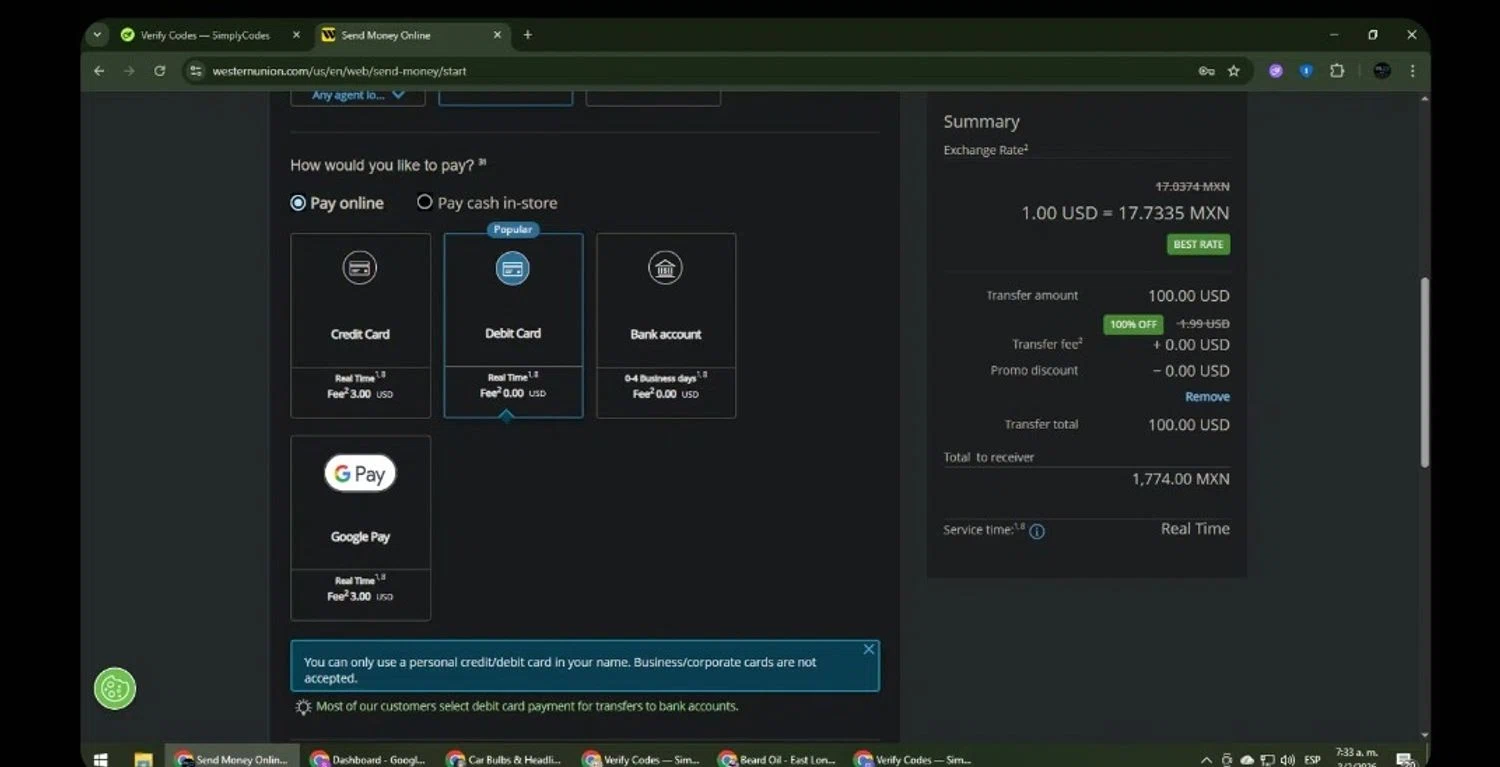Open the Chrome three-dot menu

tap(1412, 71)
